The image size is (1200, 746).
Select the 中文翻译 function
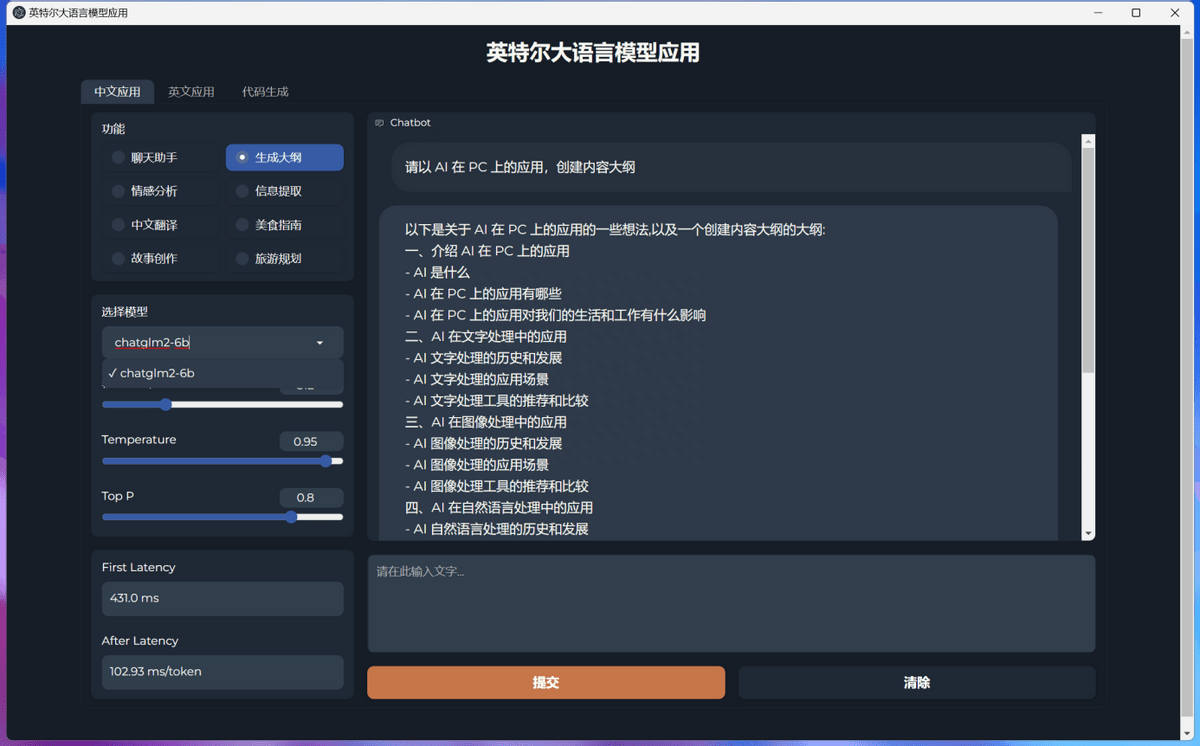[160, 224]
